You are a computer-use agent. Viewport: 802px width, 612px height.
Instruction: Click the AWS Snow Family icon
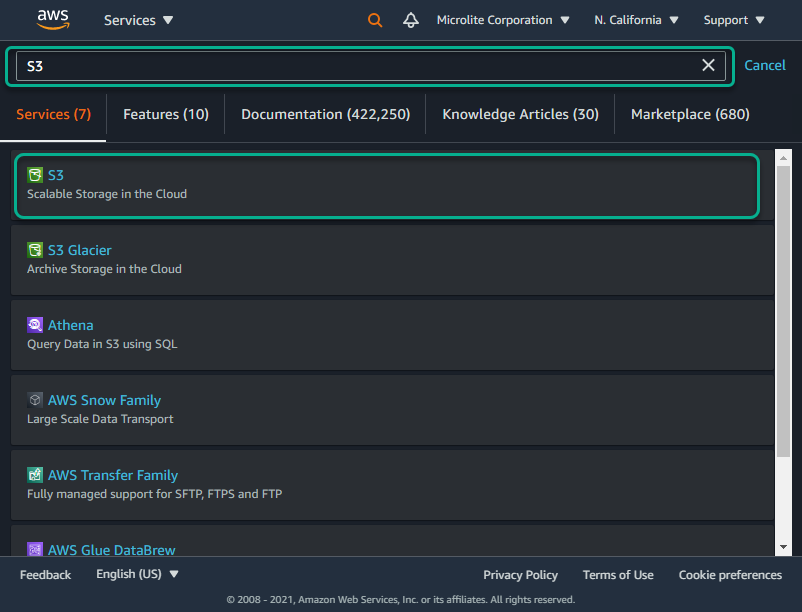click(x=35, y=400)
